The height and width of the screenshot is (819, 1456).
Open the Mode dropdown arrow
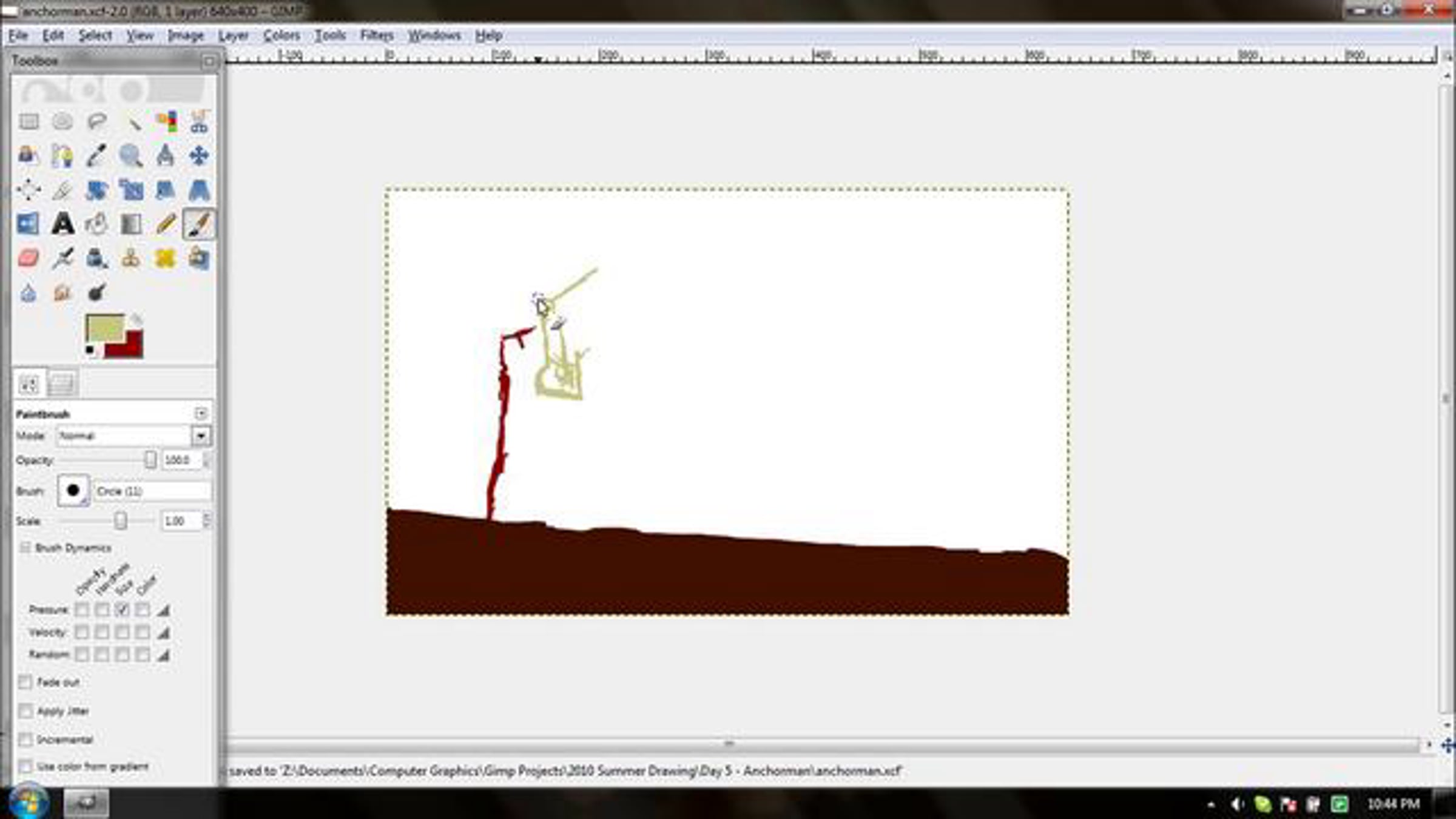(x=201, y=436)
